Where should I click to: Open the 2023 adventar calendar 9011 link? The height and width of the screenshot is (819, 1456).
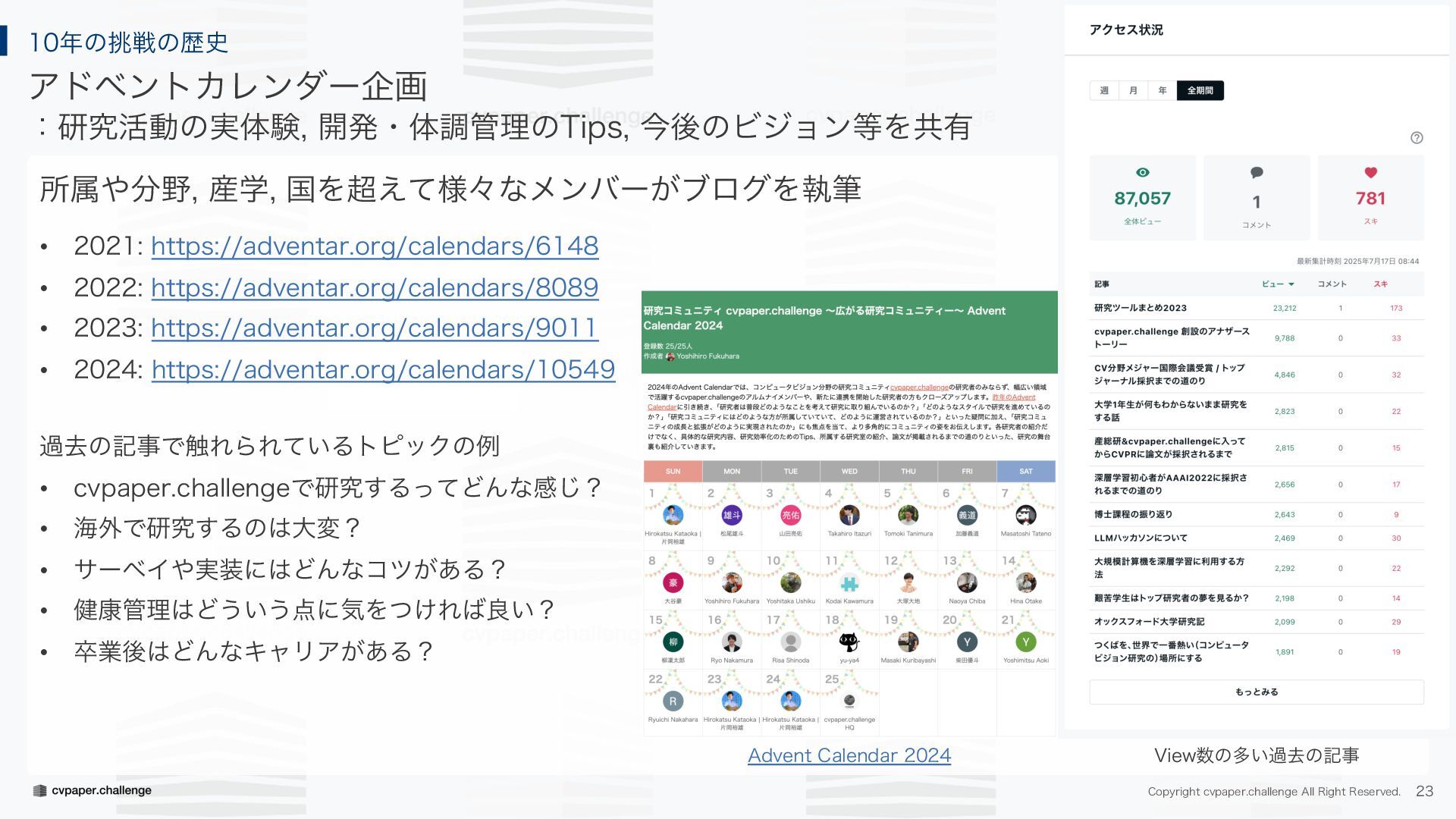tap(375, 328)
